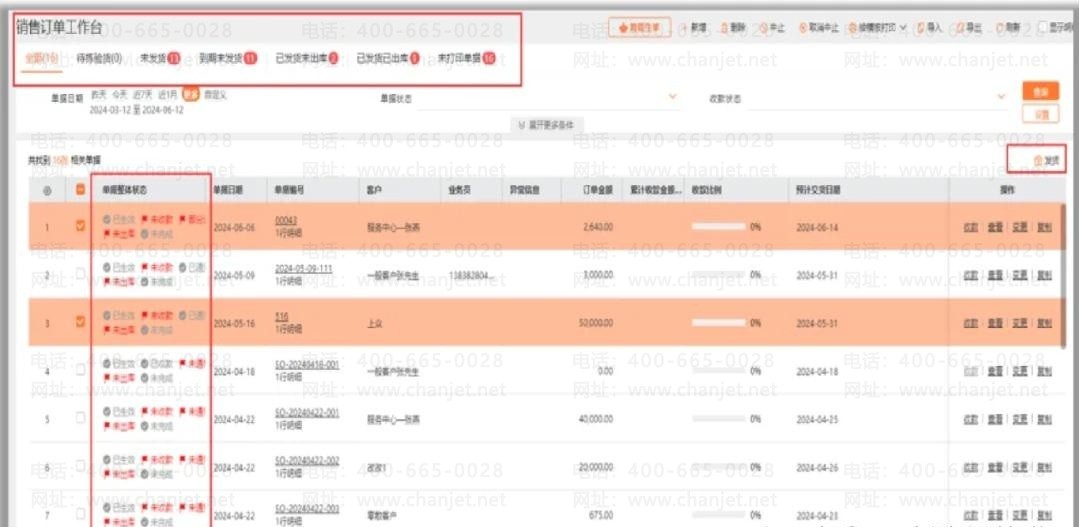The height and width of the screenshot is (527, 1079).
Task: Click the payment ratio bar for order 516
Action: (x=718, y=322)
